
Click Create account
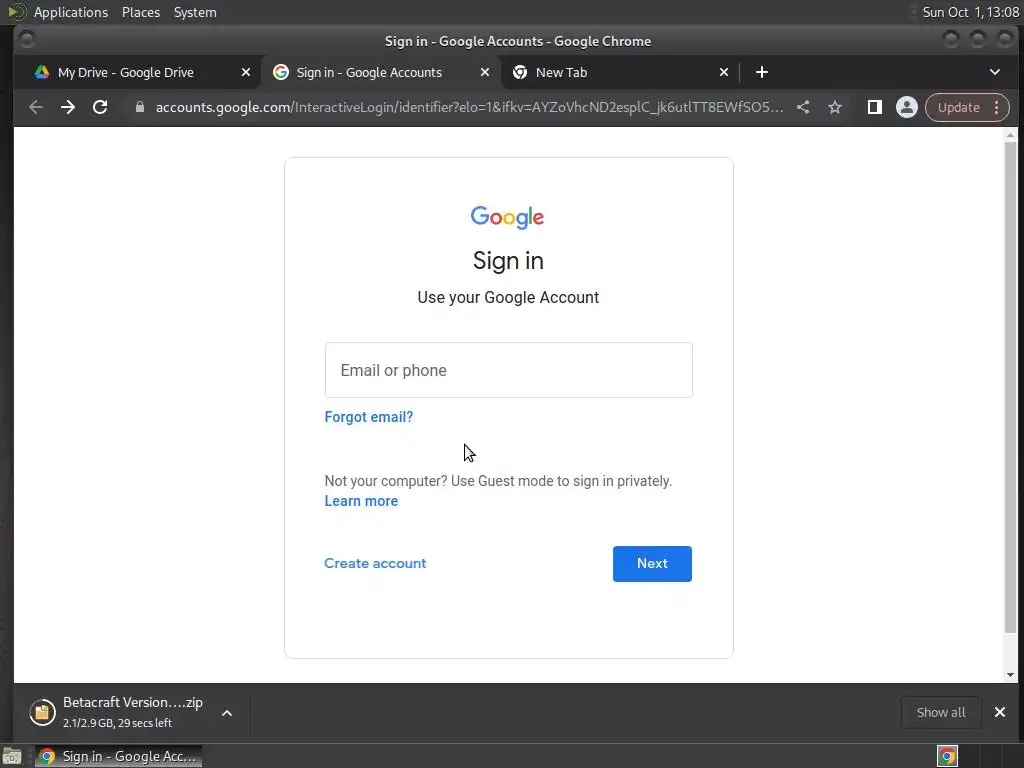[x=375, y=563]
